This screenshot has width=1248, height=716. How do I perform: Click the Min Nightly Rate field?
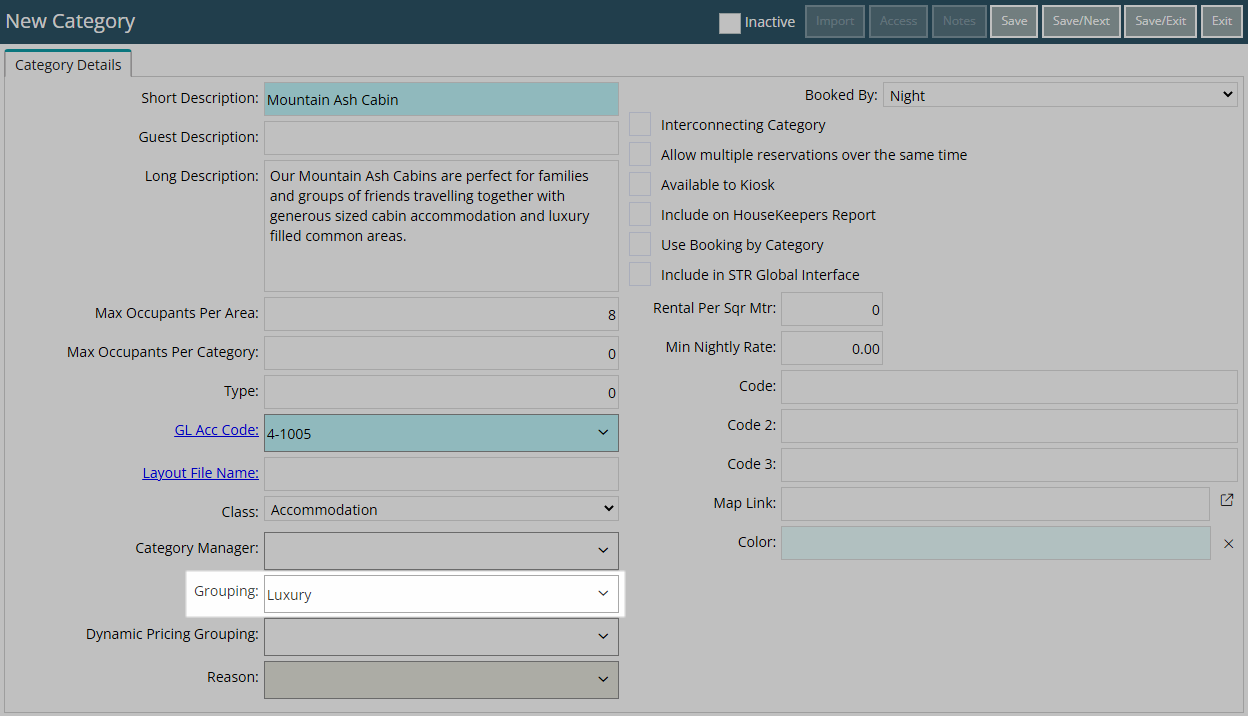pyautogui.click(x=832, y=348)
